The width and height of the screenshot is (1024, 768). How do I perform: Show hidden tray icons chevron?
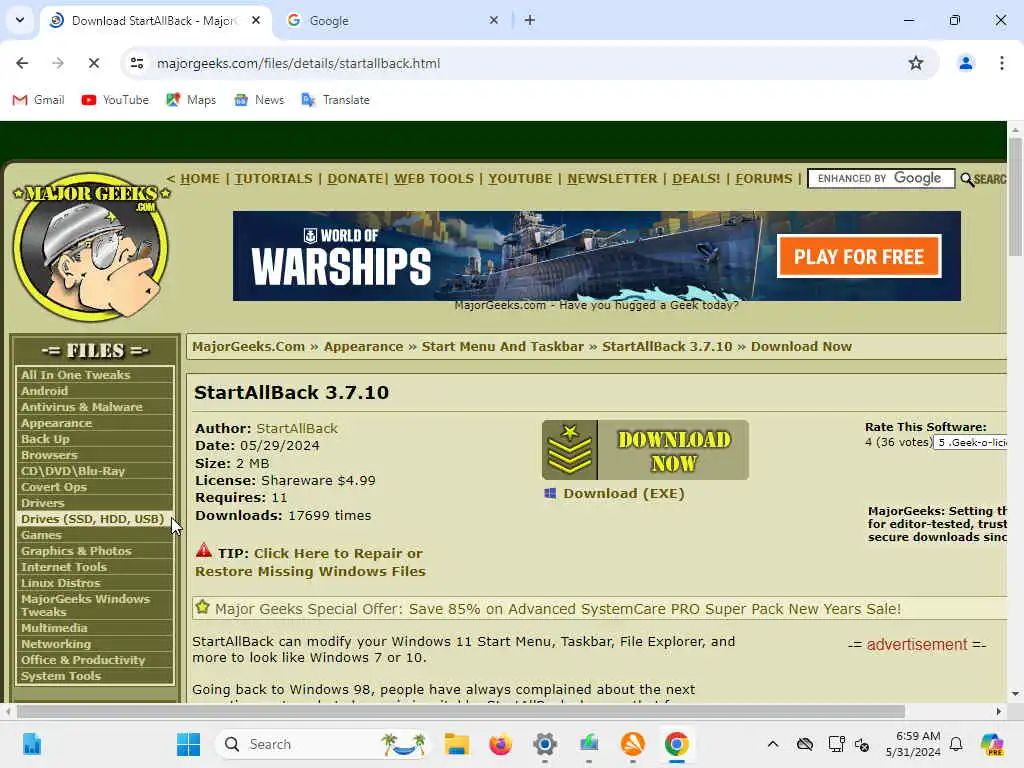(x=773, y=744)
